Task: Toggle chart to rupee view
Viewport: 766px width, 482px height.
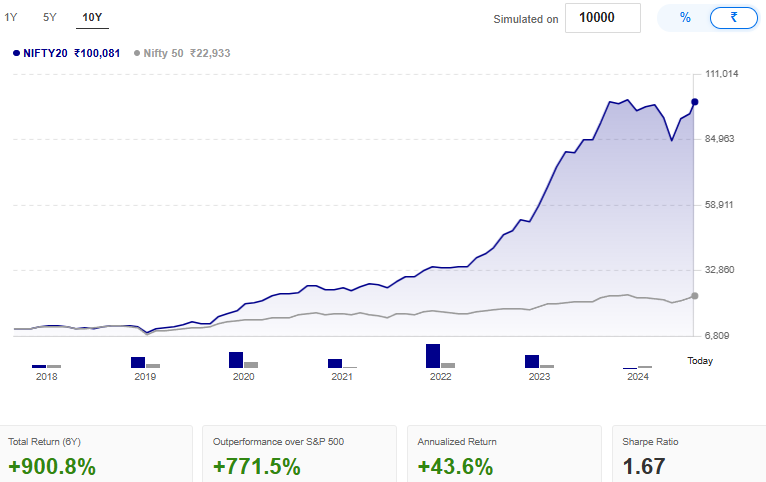Action: coord(733,18)
